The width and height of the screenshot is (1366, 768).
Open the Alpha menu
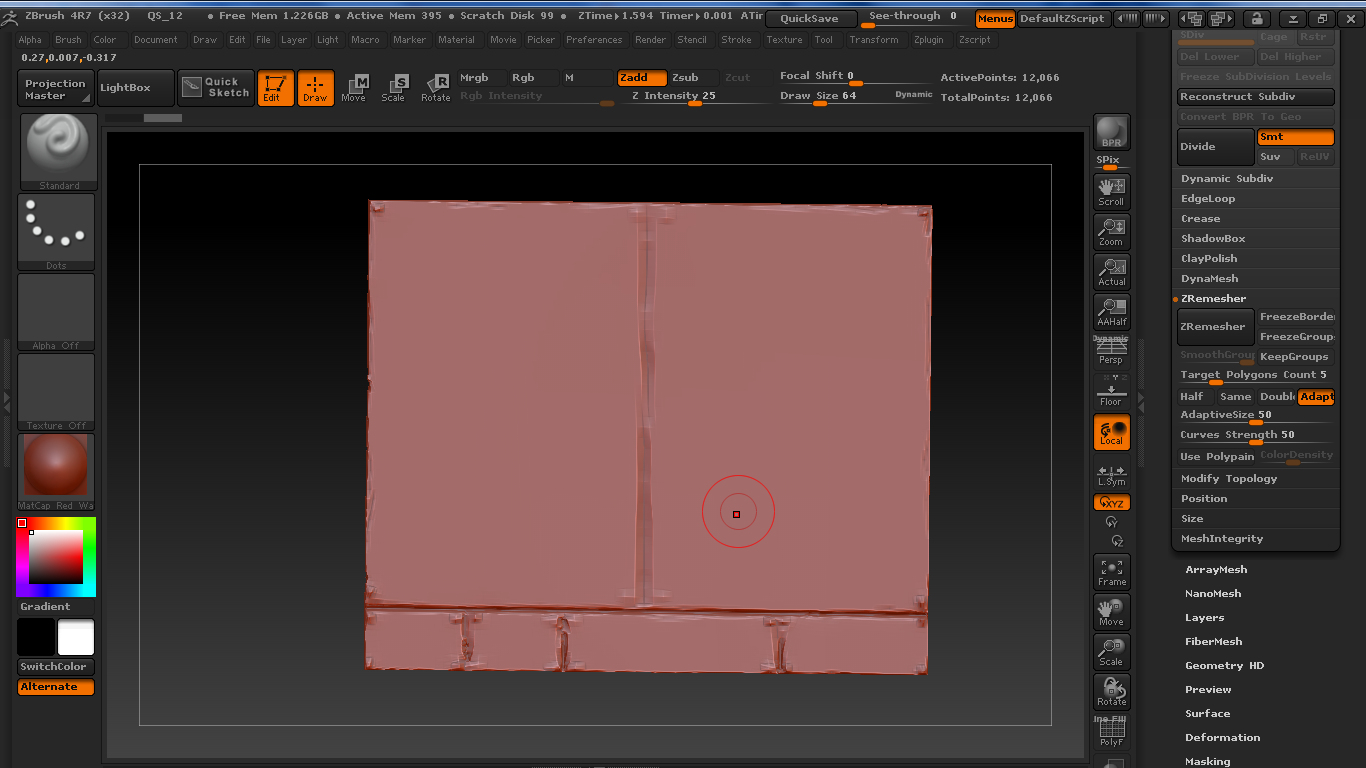tap(30, 40)
